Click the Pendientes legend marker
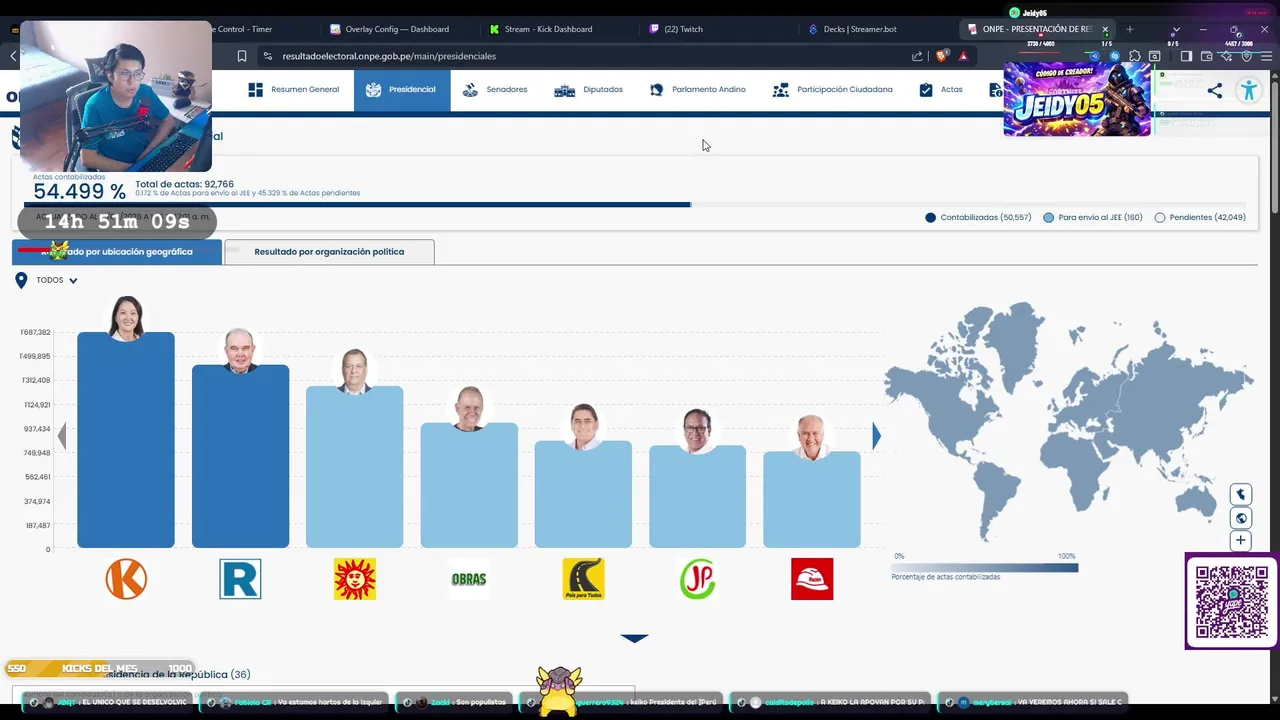Screen dimensions: 1280x720 (x=1160, y=217)
